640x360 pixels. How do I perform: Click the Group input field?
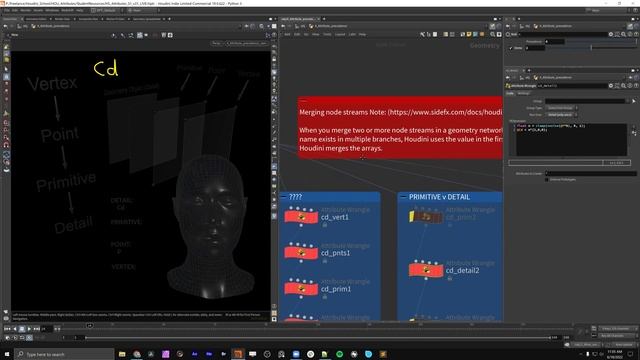tap(585, 101)
